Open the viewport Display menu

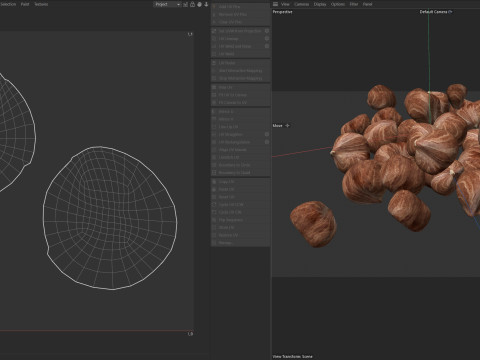pyautogui.click(x=320, y=4)
